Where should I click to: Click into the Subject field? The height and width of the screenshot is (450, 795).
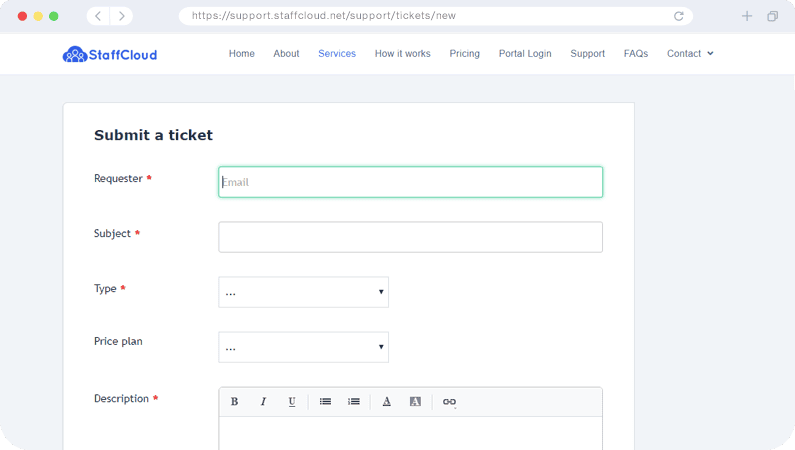tap(411, 237)
